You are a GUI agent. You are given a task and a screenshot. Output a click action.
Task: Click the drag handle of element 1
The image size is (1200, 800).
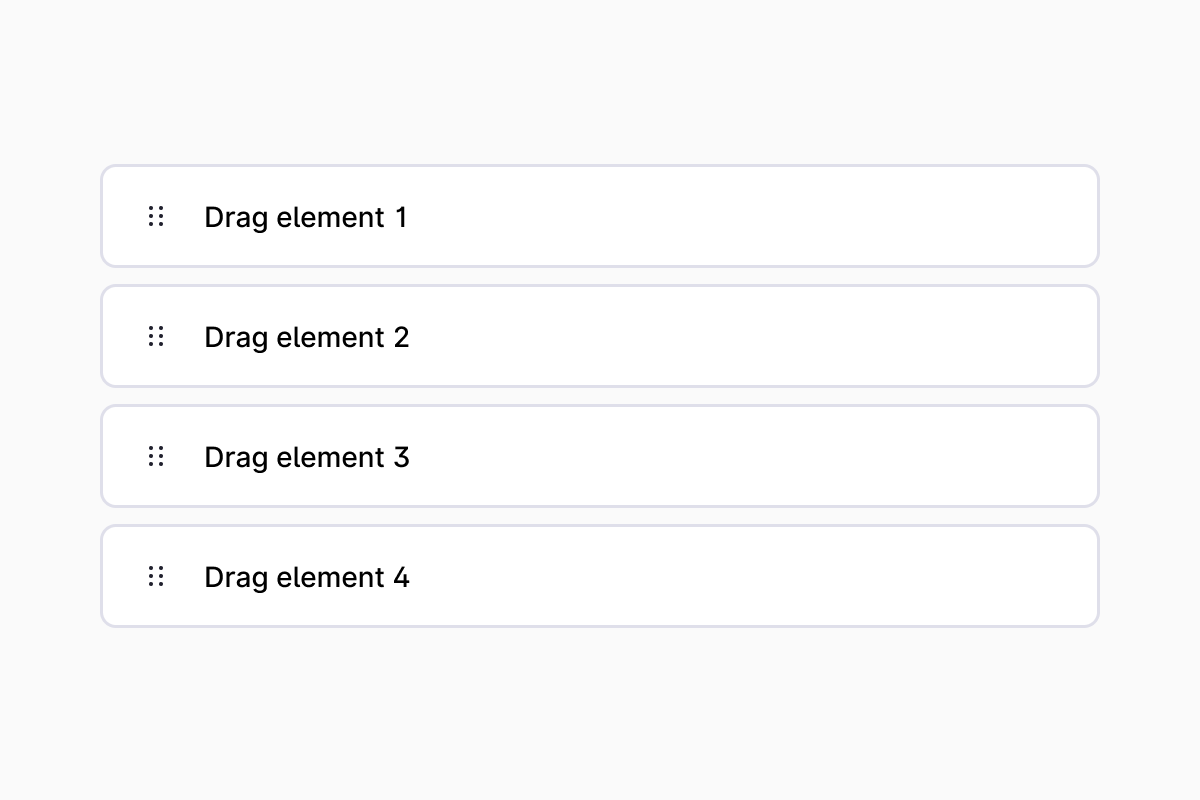(x=156, y=216)
